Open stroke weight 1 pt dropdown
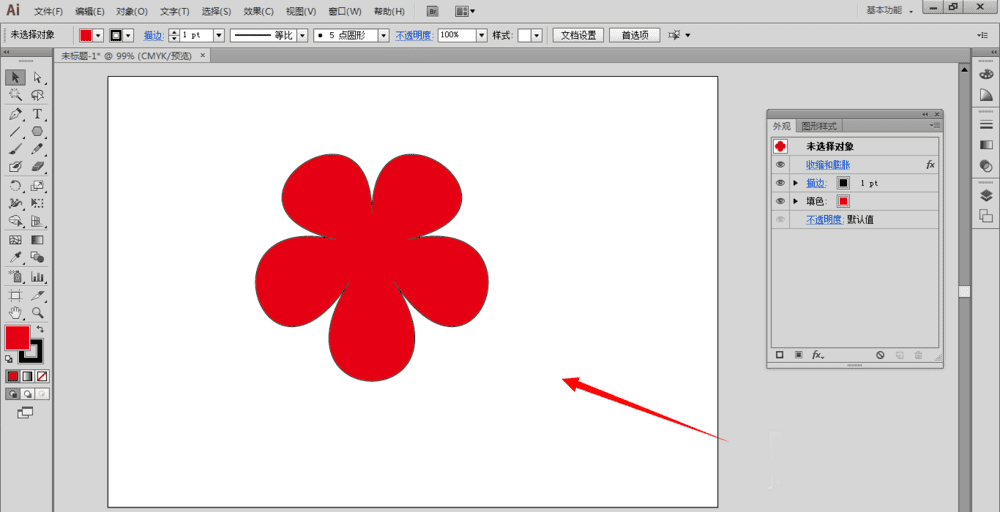Screen dimensions: 1000x512 219,35
